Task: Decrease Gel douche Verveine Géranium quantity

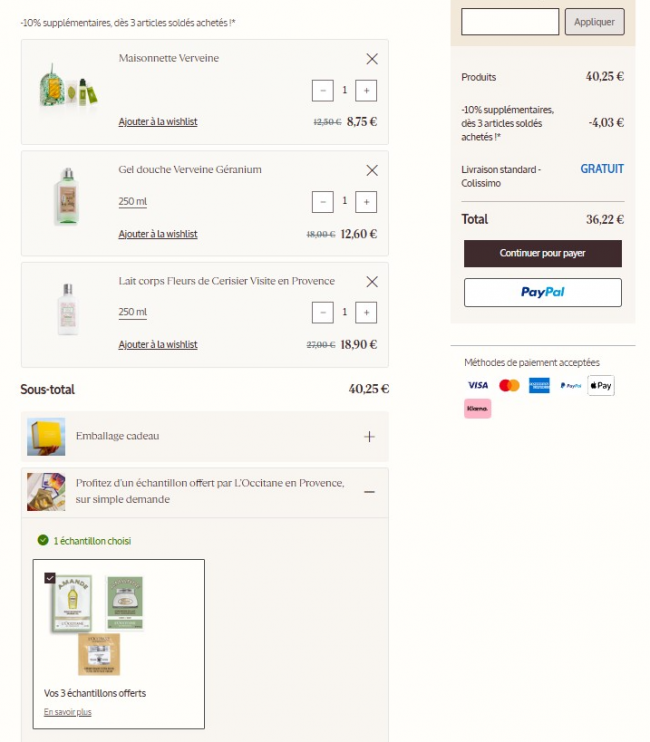Action: 322,202
